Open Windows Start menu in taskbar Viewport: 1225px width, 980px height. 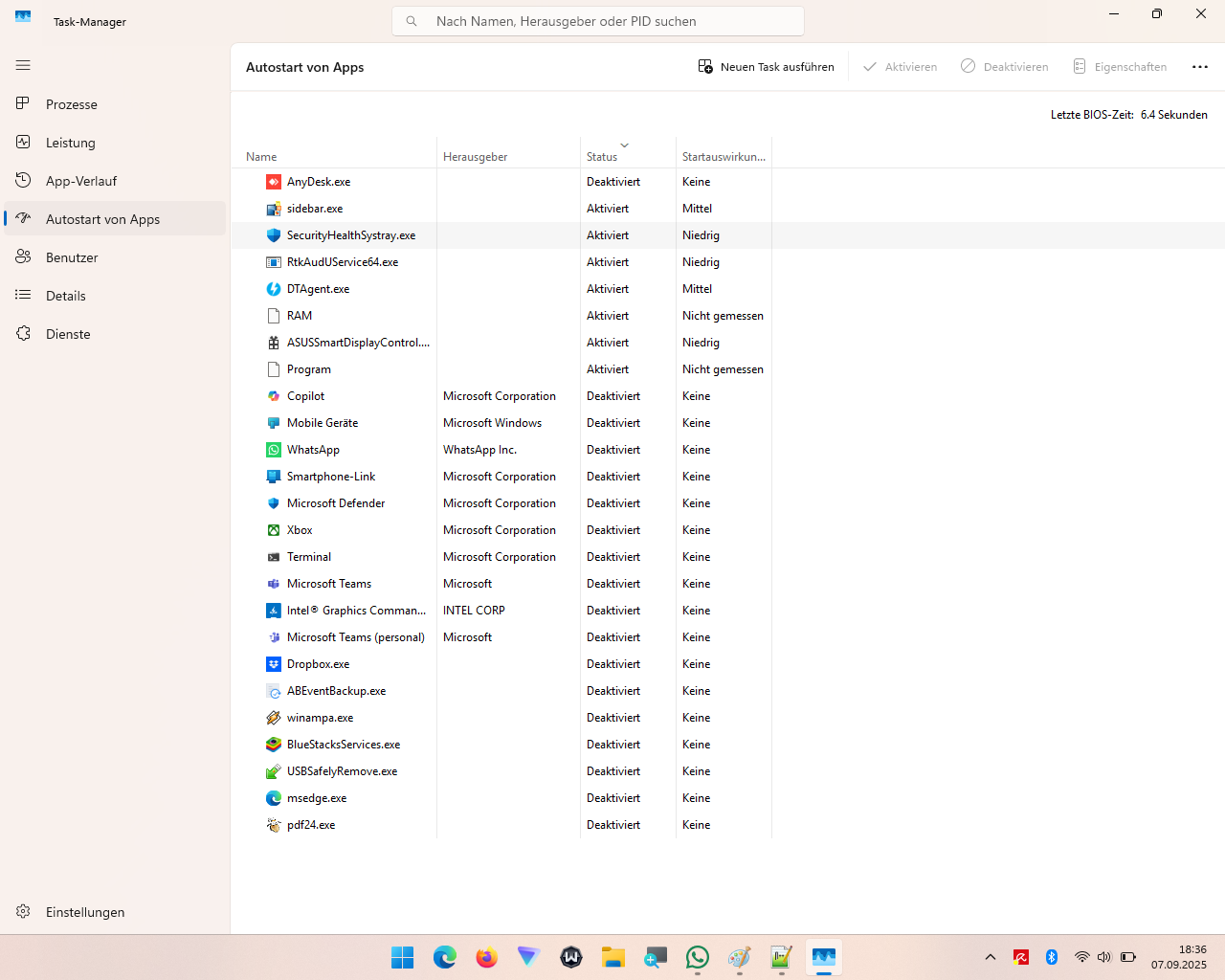(403, 957)
